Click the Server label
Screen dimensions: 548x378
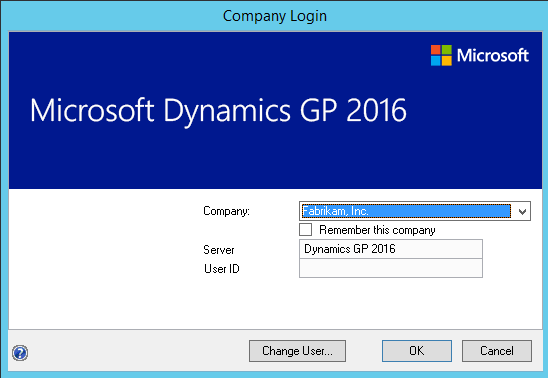[x=219, y=250]
